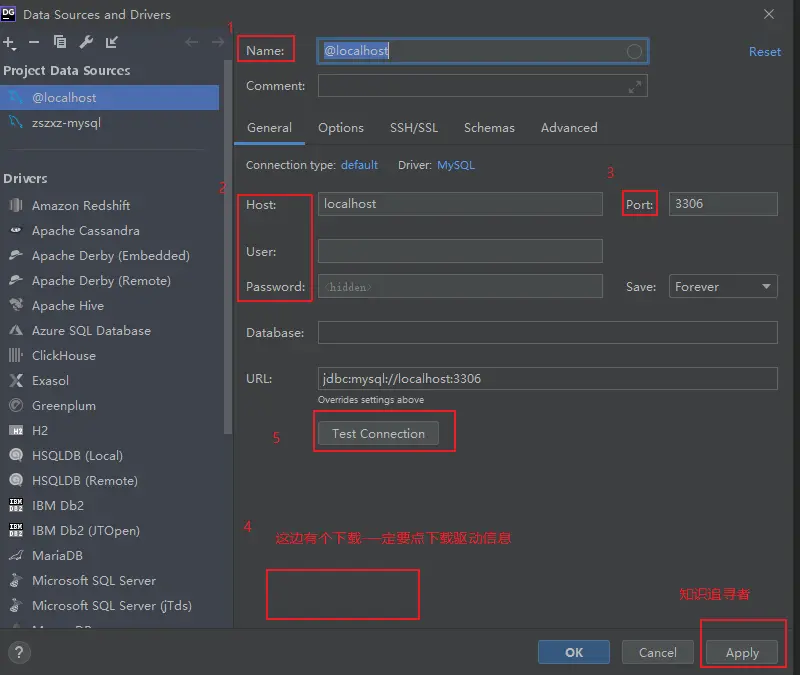Select the zszxz-mysql data source

pyautogui.click(x=109, y=122)
